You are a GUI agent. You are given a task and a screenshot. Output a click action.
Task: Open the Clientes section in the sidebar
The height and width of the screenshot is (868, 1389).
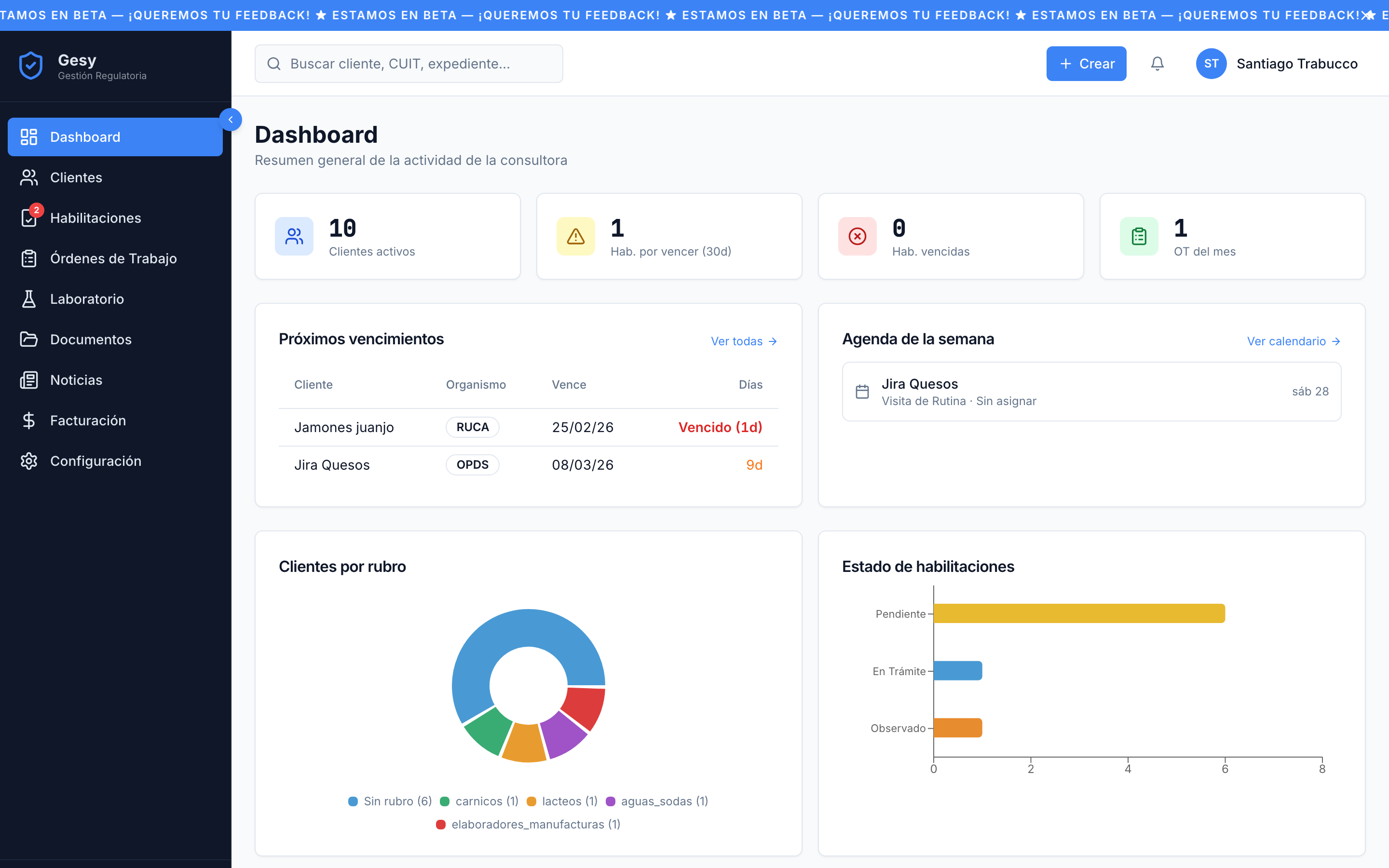pyautogui.click(x=76, y=177)
